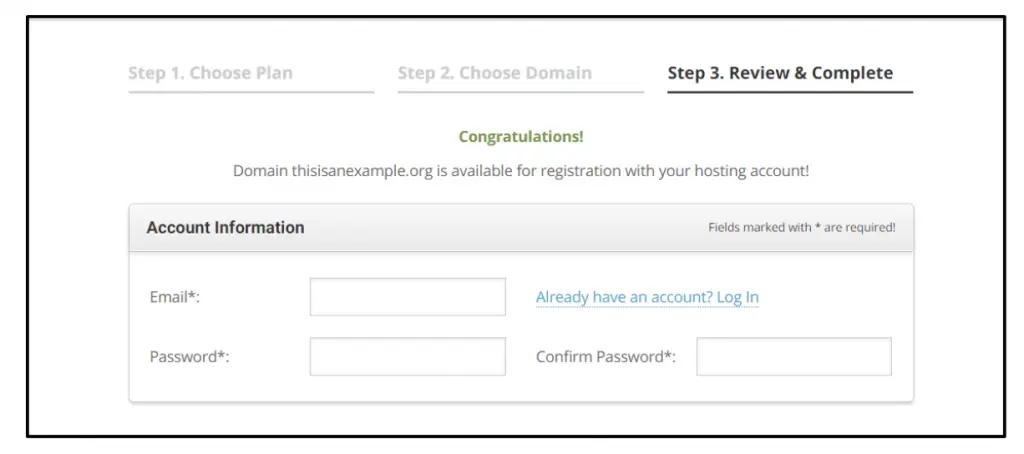Click the word Domain starting the availability message
The image size is (1024, 454).
click(260, 171)
